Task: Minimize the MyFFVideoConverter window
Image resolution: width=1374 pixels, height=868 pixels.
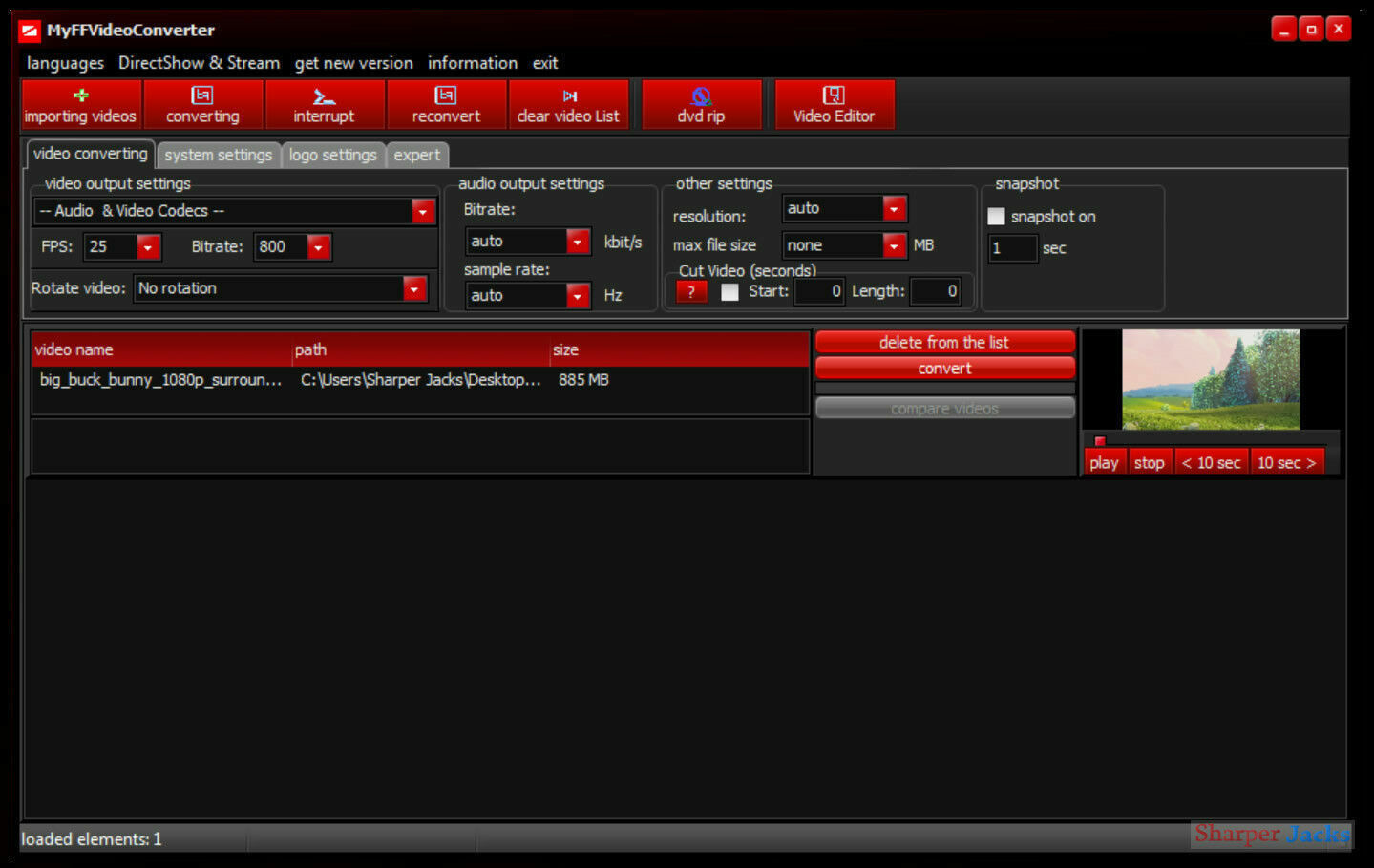Action: click(1284, 30)
